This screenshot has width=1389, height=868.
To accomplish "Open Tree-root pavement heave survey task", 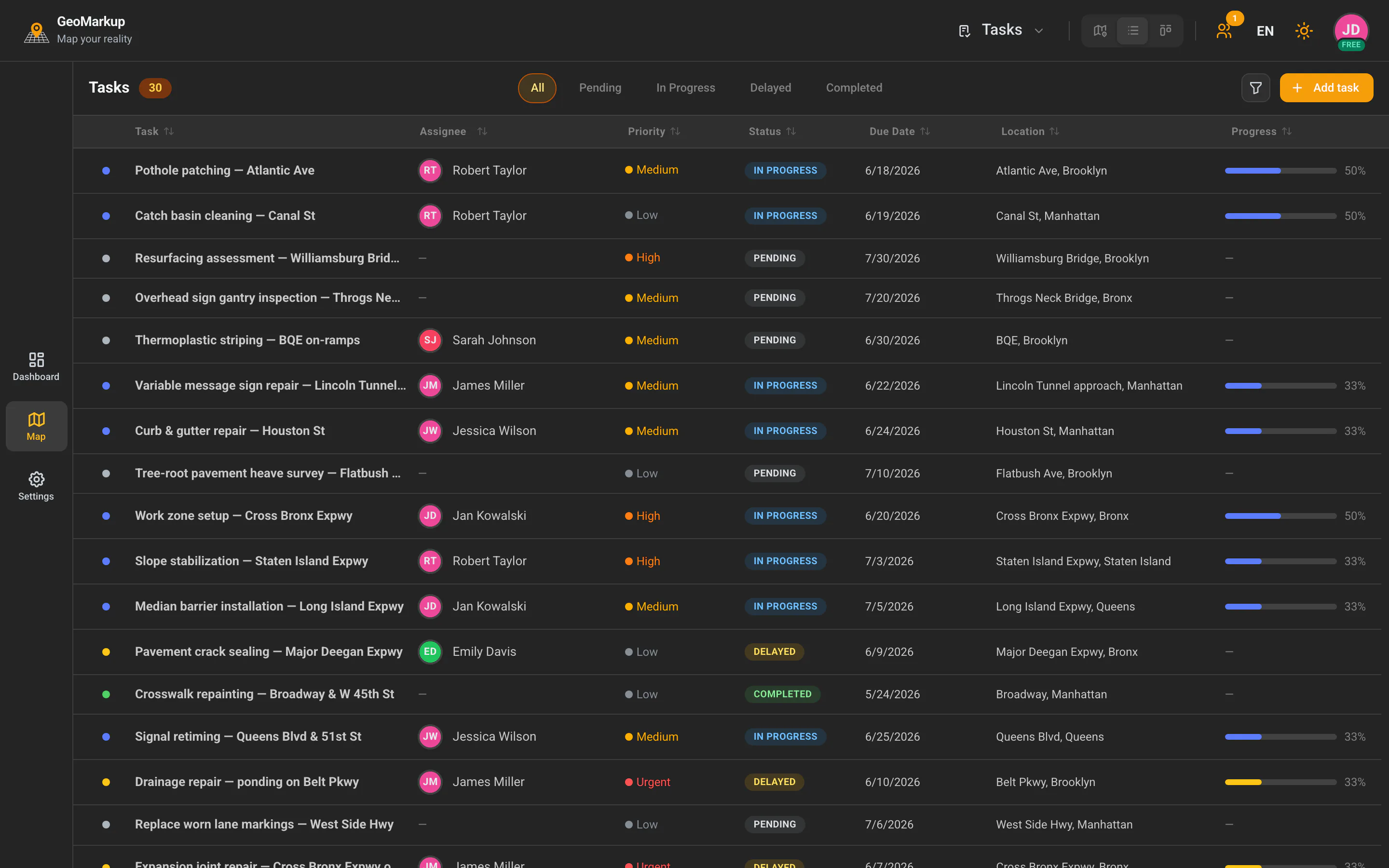I will pos(268,474).
